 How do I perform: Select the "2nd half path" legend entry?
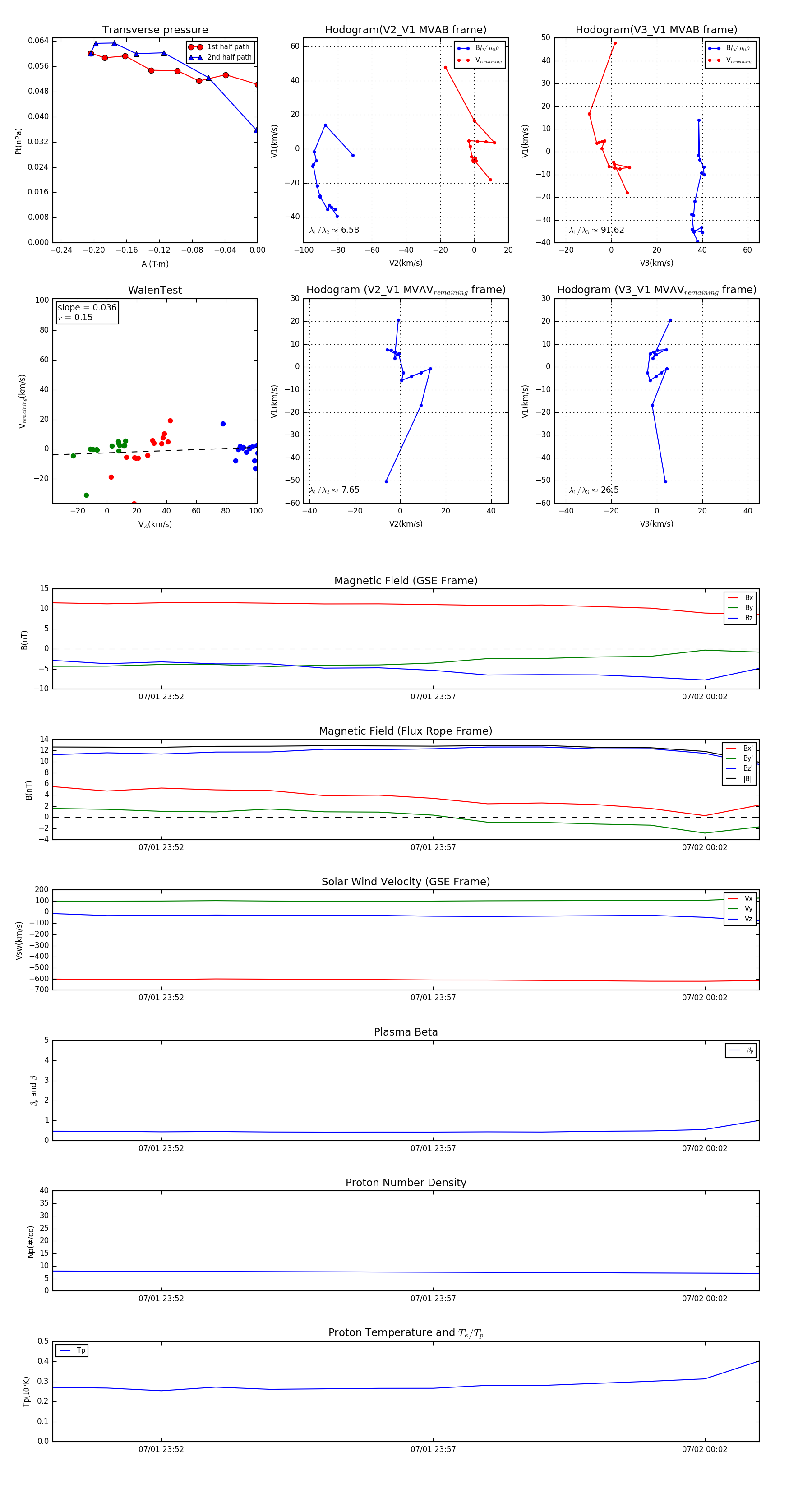pos(220,57)
